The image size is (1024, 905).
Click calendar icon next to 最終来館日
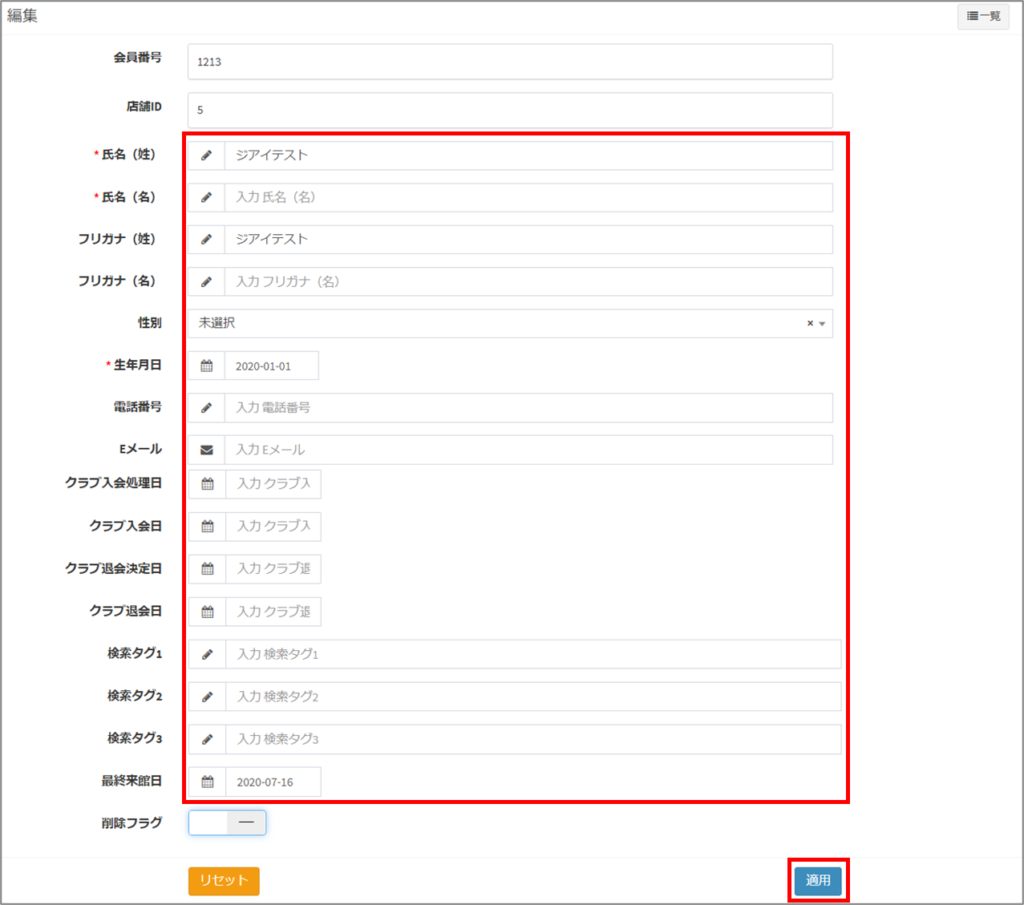207,781
